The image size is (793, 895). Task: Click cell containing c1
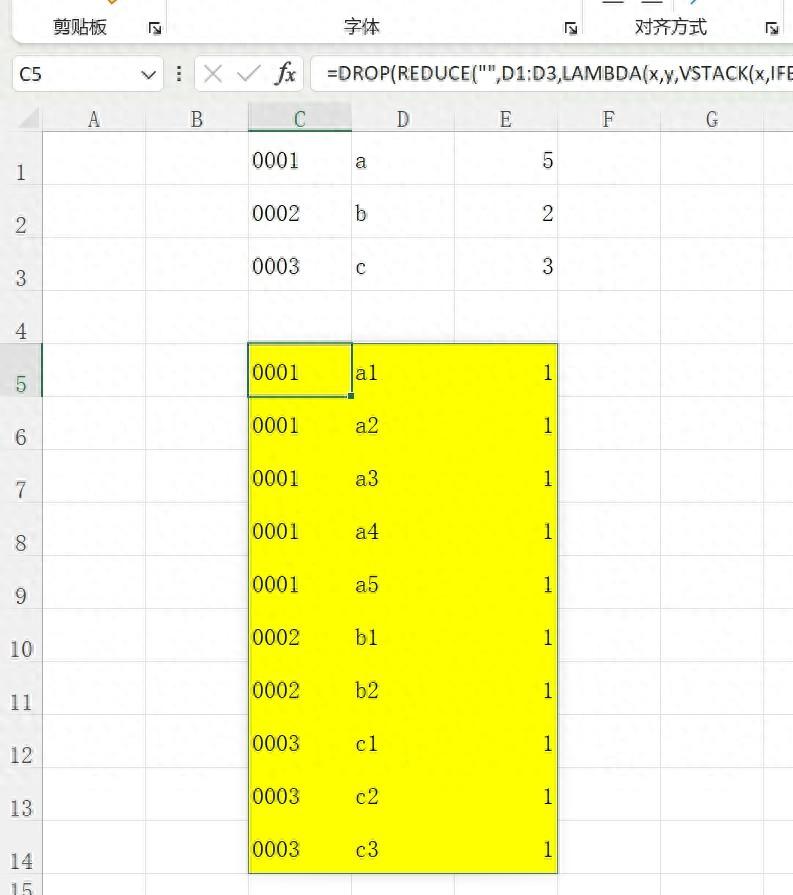pos(403,741)
